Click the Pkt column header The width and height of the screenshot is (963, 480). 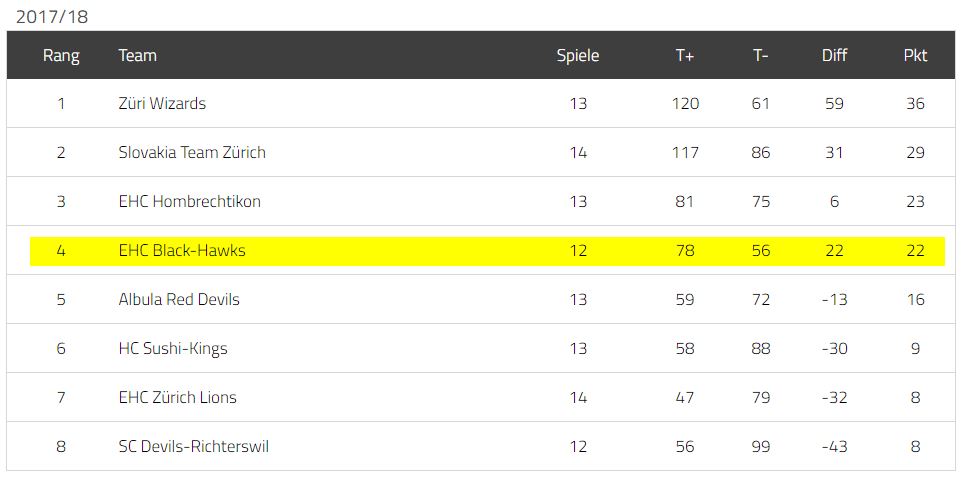click(x=915, y=56)
